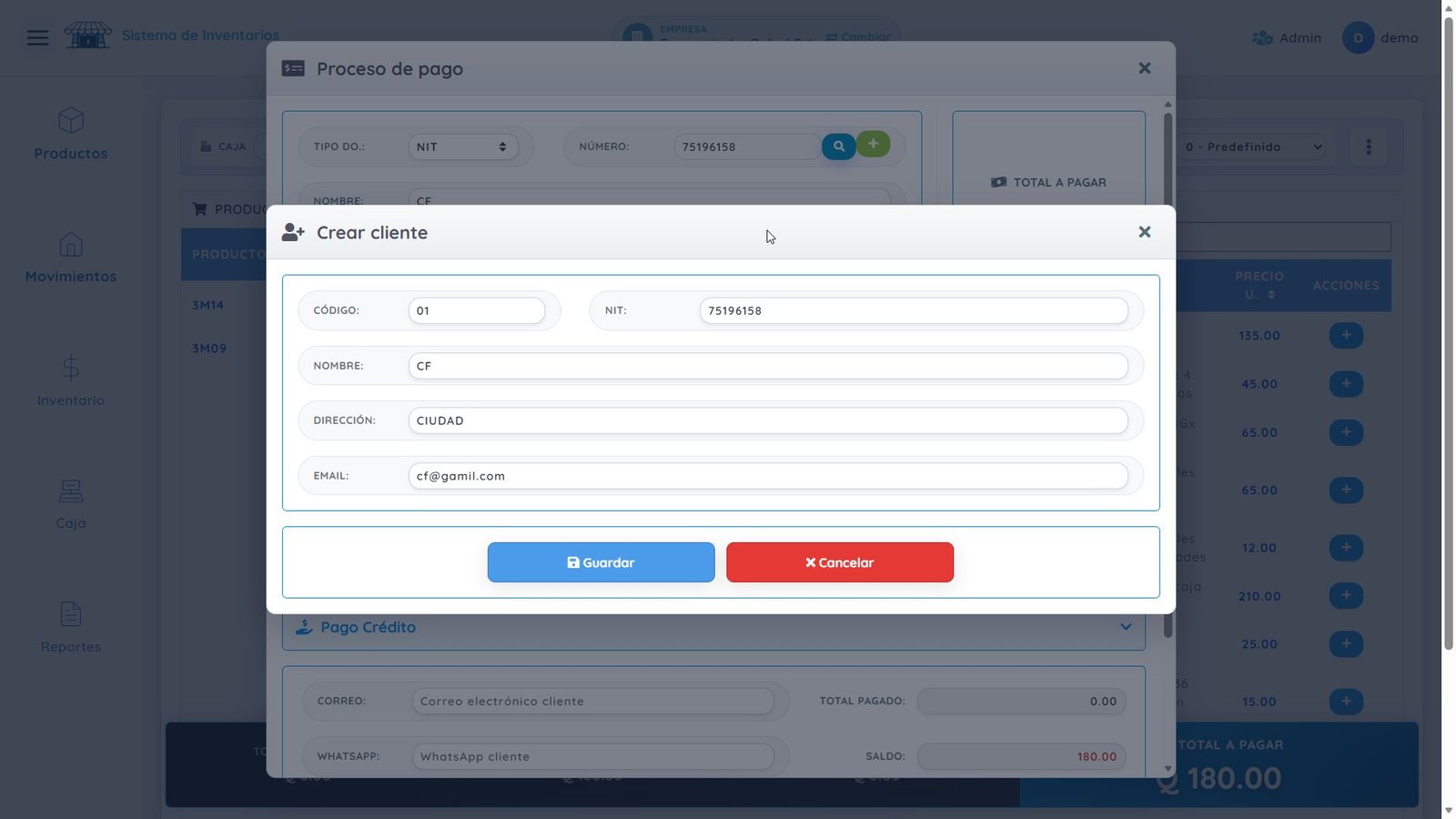This screenshot has height=819, width=1456.
Task: Click the Admin users icon
Action: coord(1262,38)
